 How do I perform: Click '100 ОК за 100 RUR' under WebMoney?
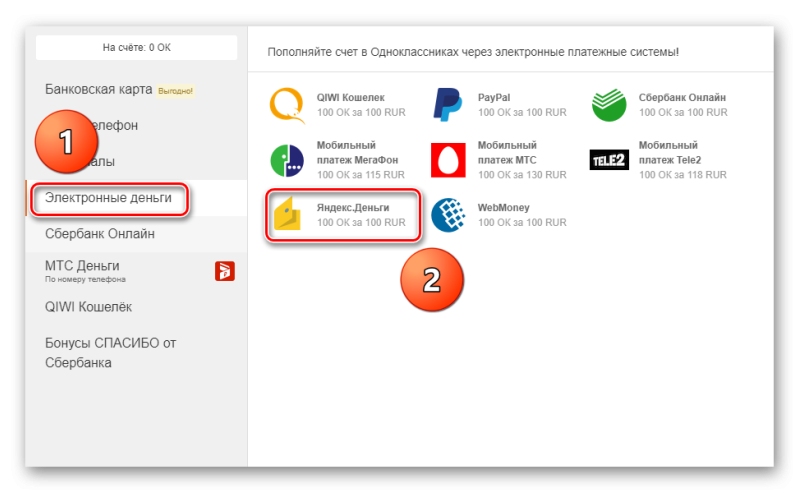pos(522,223)
